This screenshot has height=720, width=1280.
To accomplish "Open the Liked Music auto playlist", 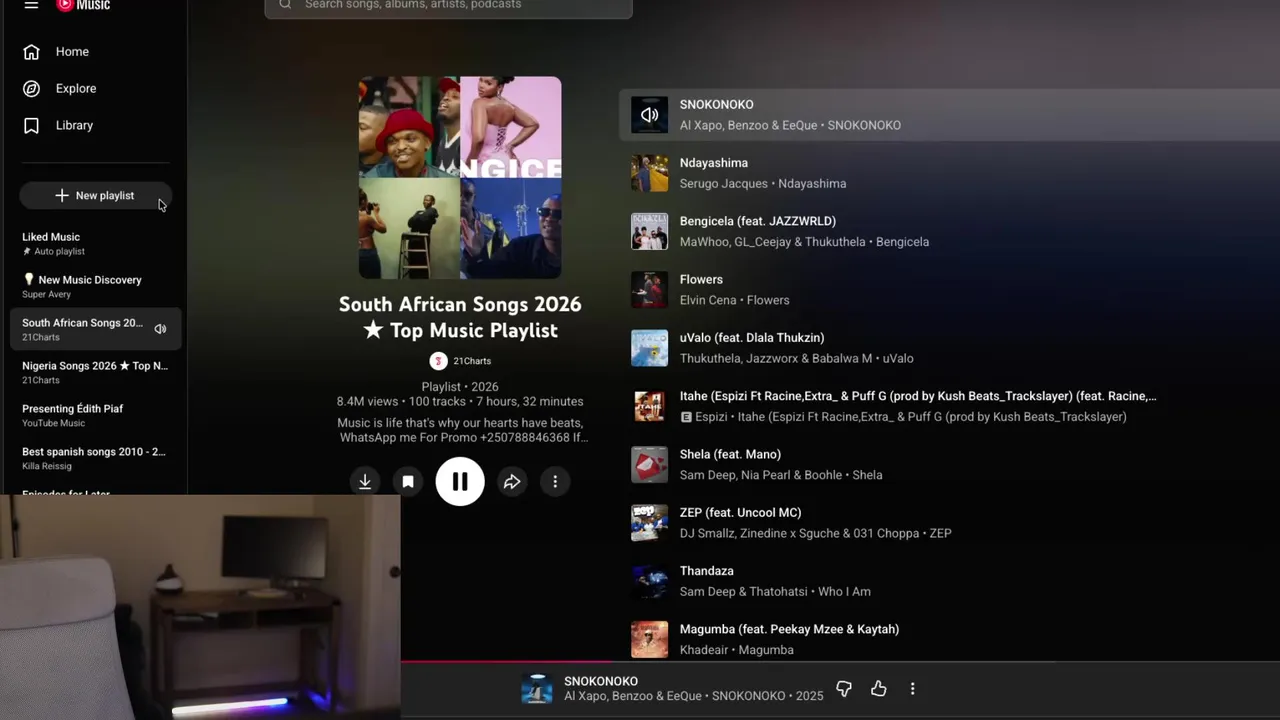I will (x=95, y=243).
